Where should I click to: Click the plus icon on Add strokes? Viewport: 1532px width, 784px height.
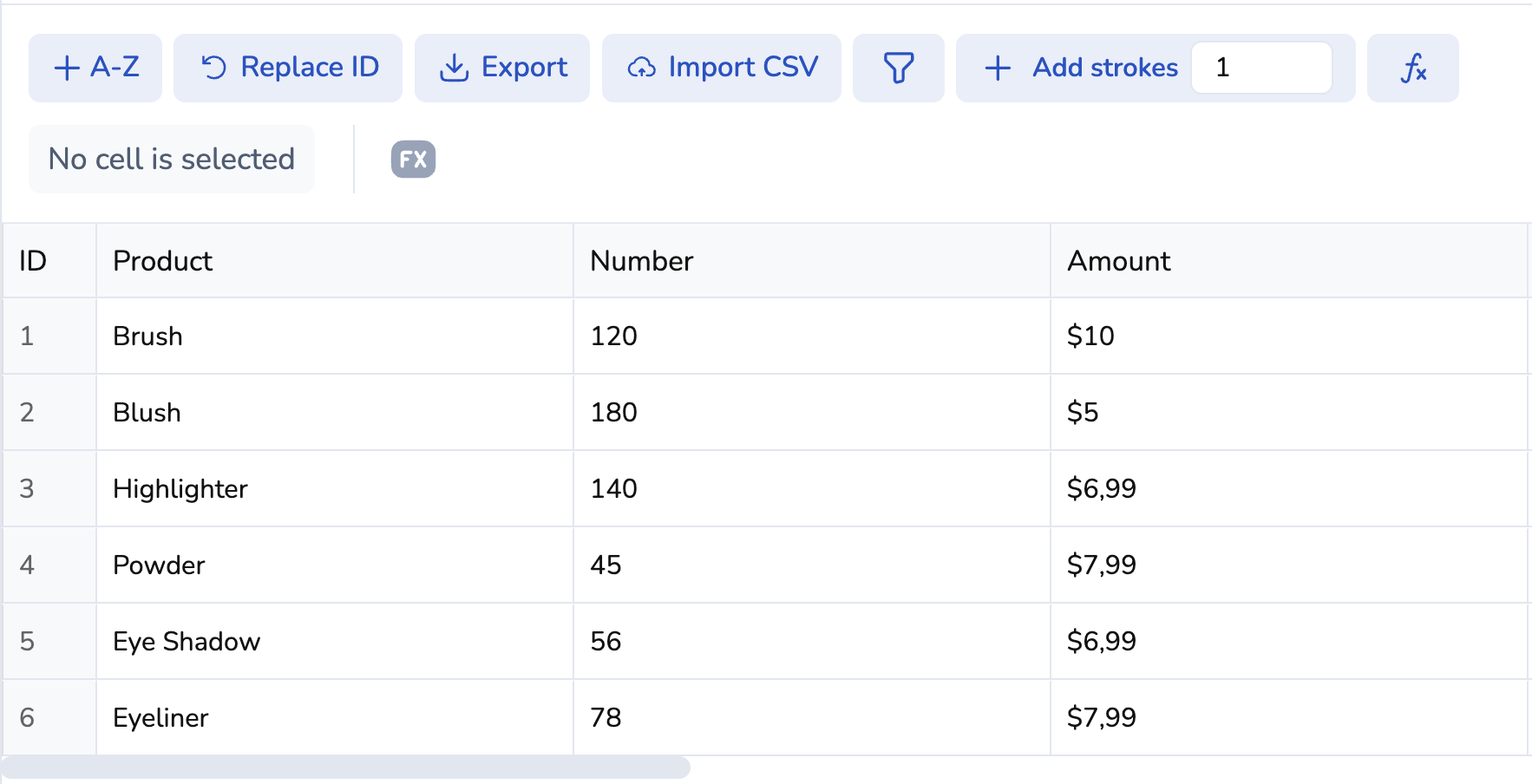point(998,68)
